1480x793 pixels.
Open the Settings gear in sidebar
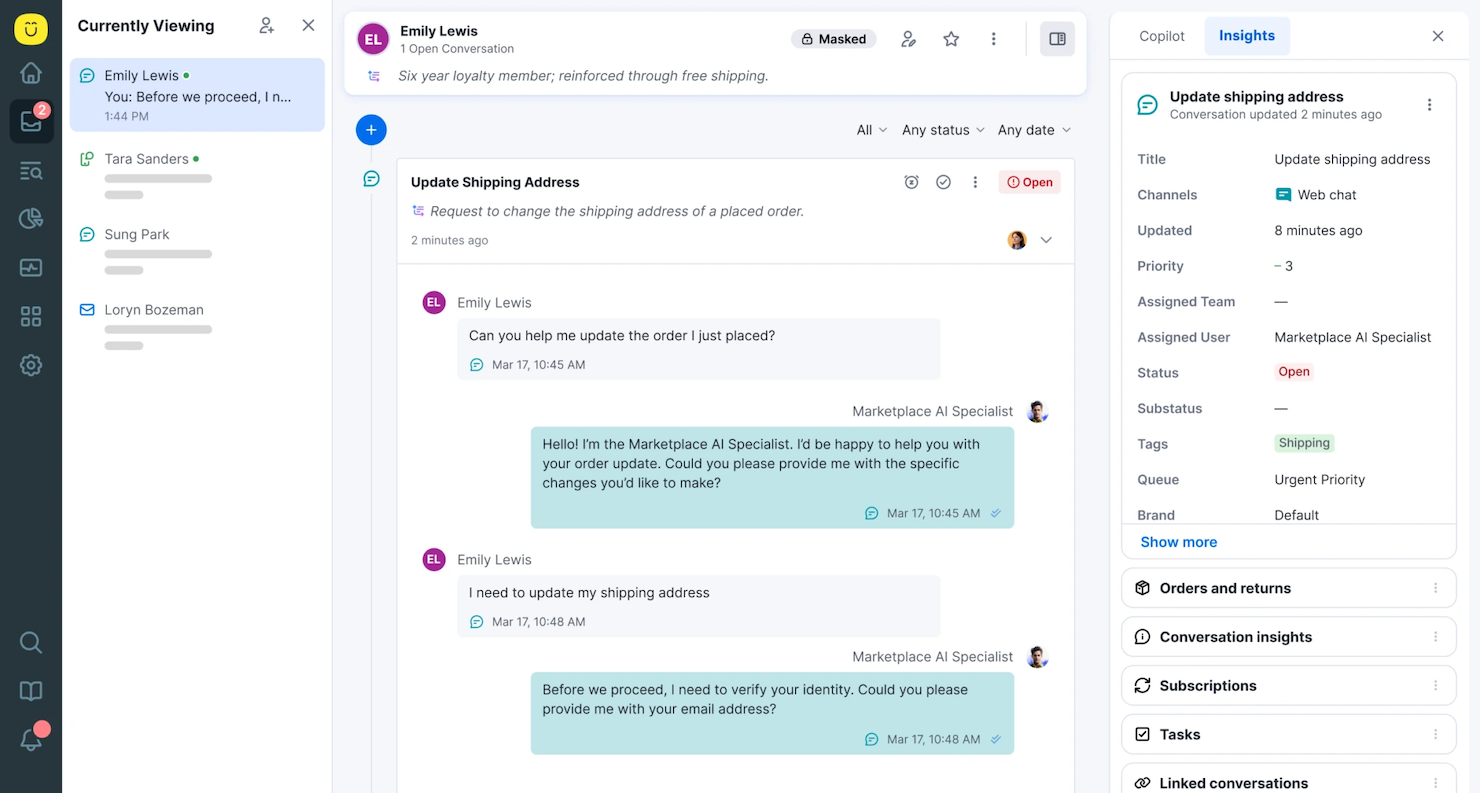click(31, 365)
